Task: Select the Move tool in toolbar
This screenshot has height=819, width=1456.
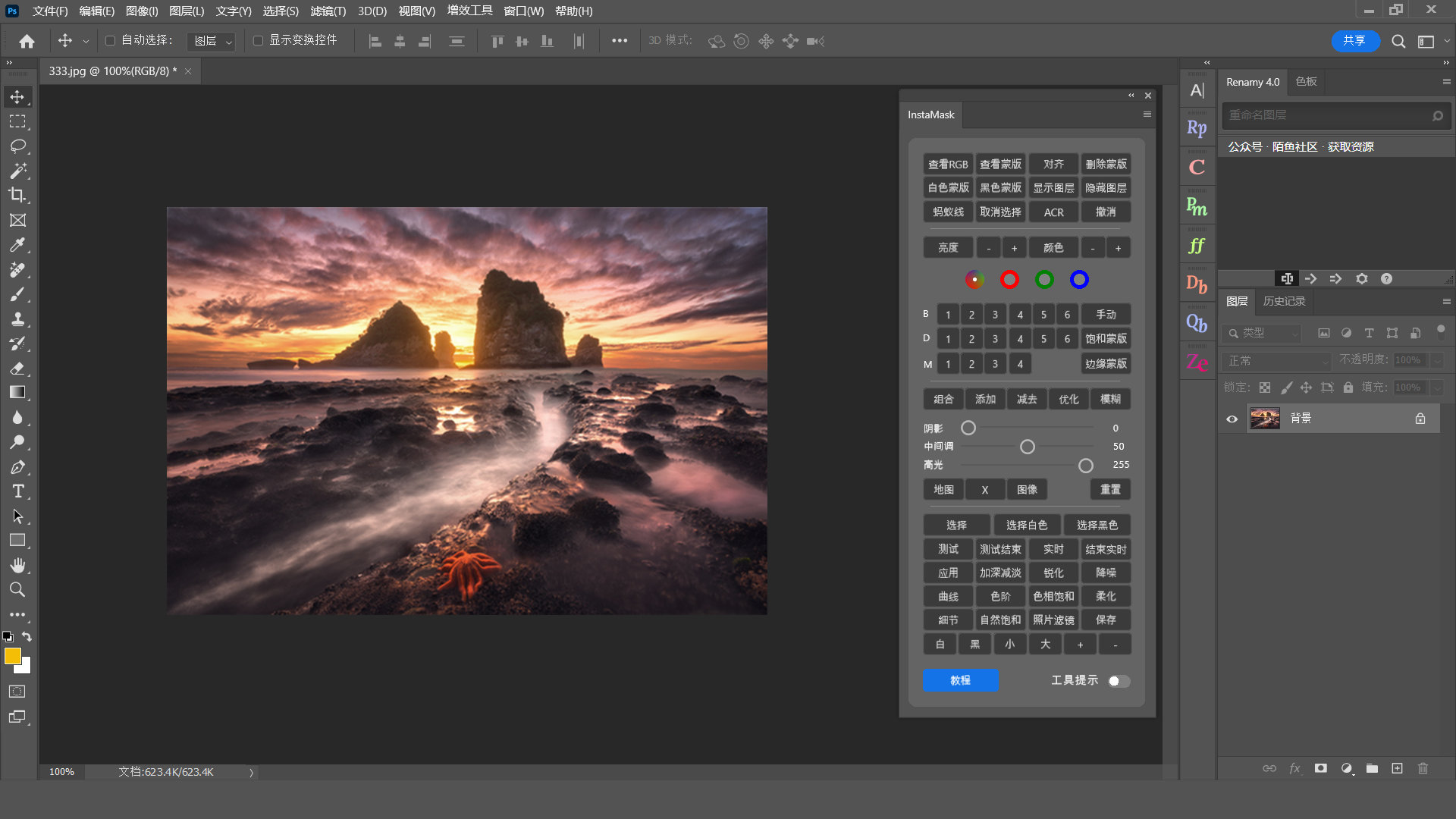Action: pos(17,97)
